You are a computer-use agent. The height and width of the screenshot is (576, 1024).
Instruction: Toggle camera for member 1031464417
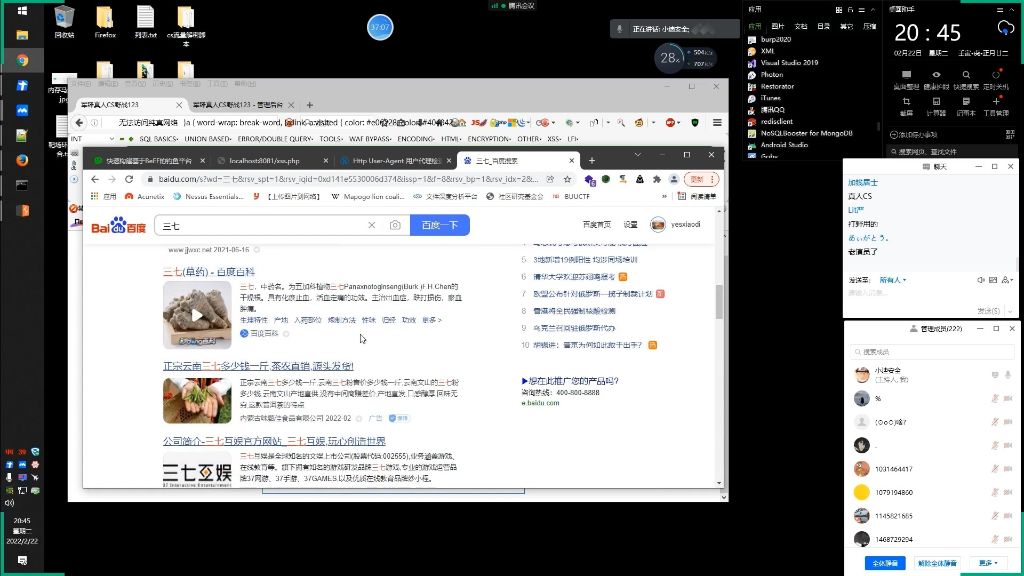pyautogui.click(x=1008, y=469)
